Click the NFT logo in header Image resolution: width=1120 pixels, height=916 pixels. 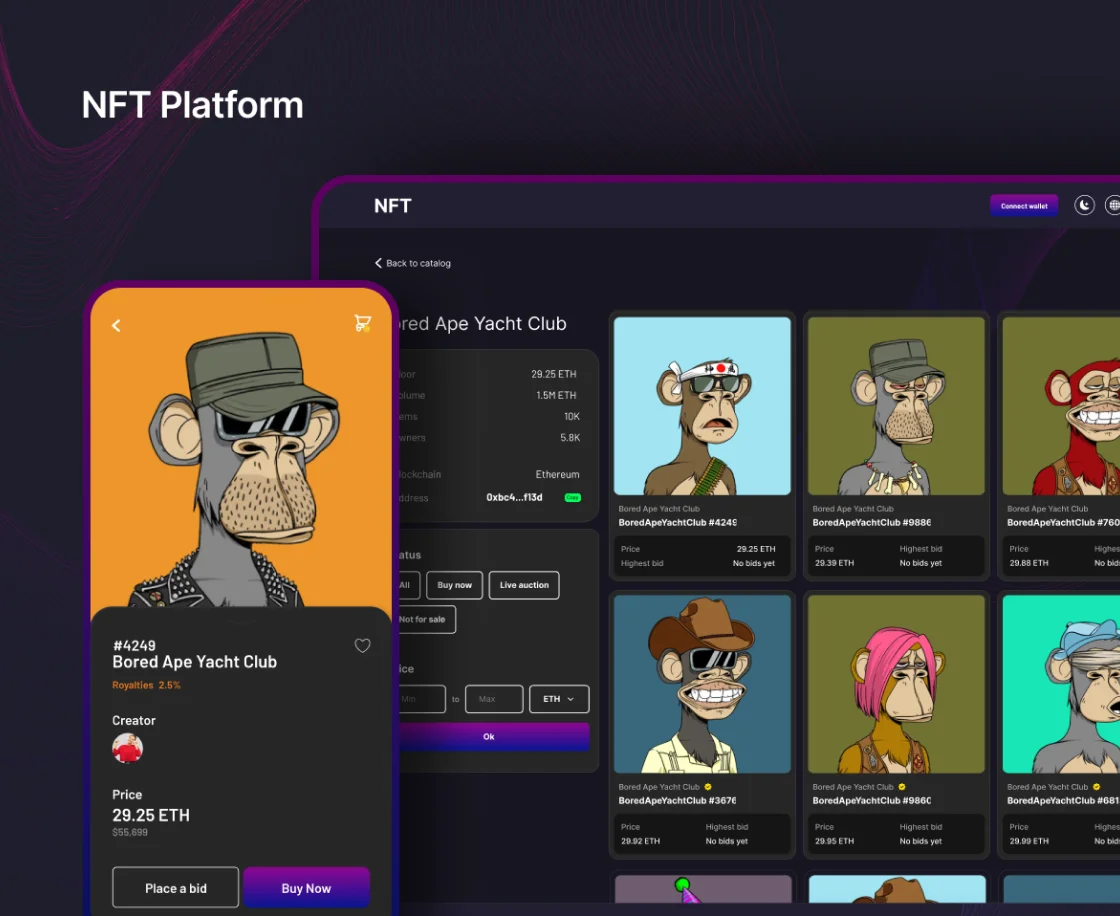pyautogui.click(x=393, y=206)
